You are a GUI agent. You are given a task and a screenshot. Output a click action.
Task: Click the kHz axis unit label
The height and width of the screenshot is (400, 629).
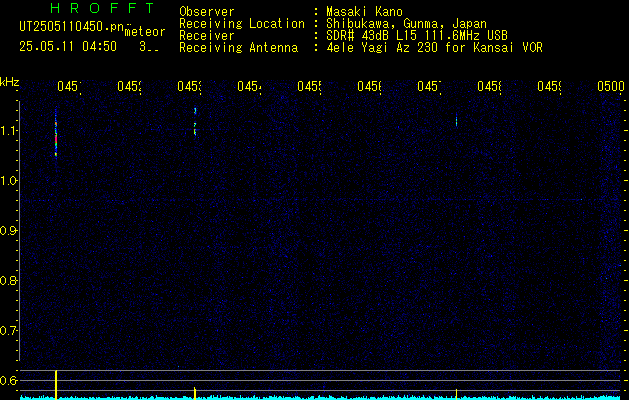tap(9, 82)
